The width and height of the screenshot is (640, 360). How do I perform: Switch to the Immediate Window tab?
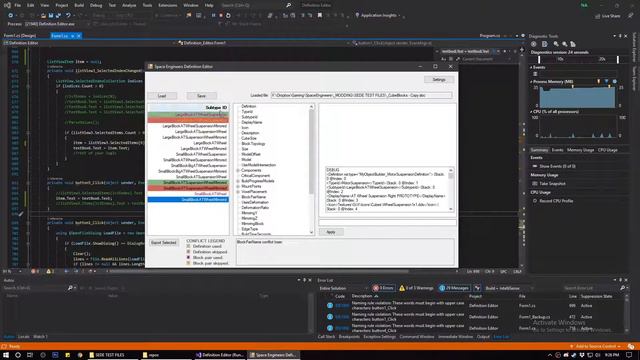(456, 337)
